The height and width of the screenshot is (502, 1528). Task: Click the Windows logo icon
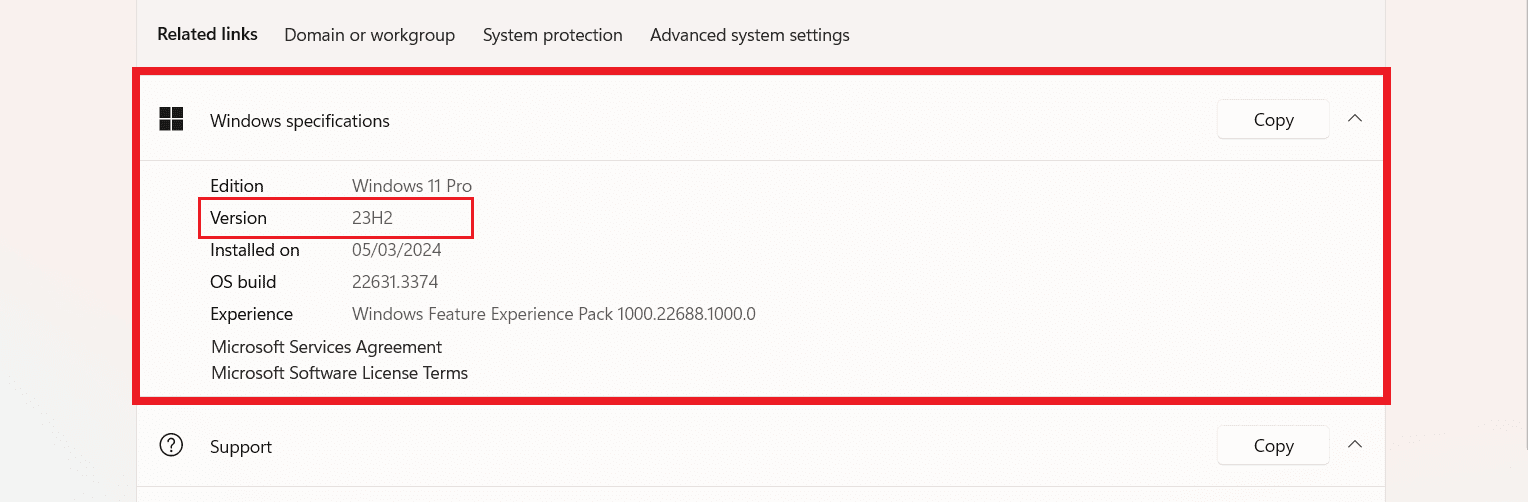(x=172, y=120)
